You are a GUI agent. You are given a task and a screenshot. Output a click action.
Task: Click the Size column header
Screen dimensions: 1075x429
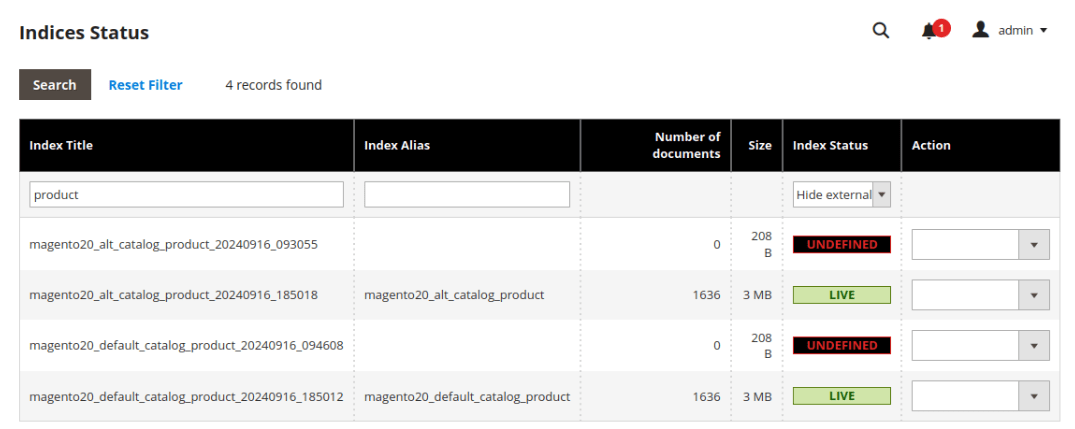pyautogui.click(x=760, y=145)
